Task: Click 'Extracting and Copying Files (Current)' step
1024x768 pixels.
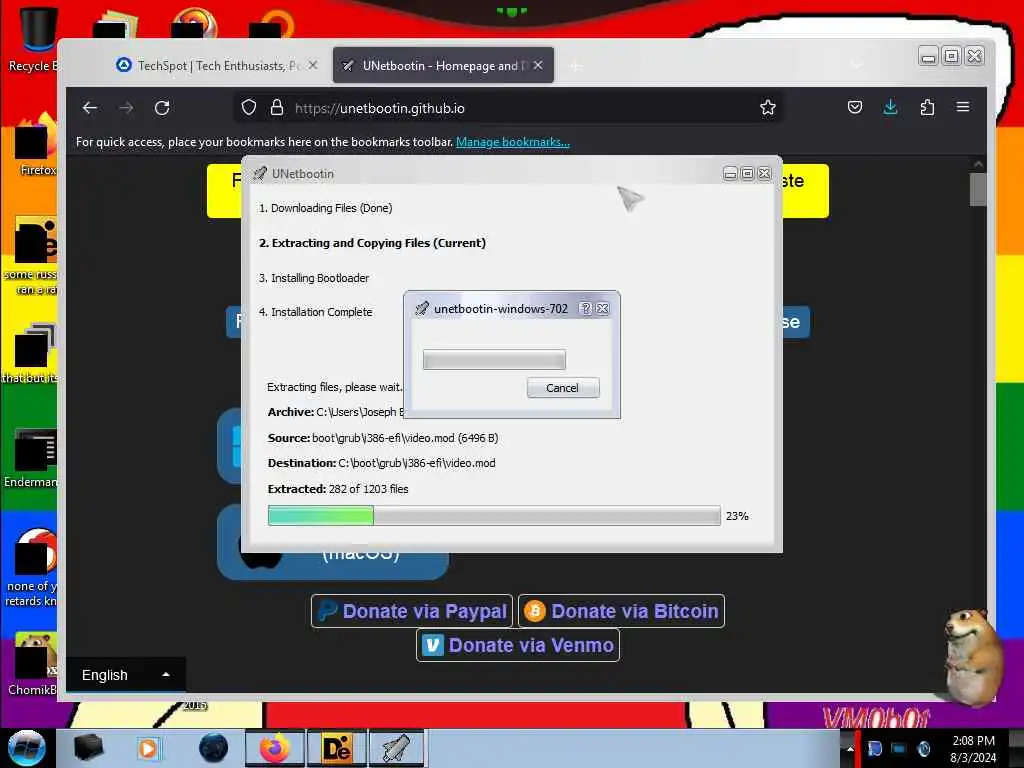Action: coord(372,243)
